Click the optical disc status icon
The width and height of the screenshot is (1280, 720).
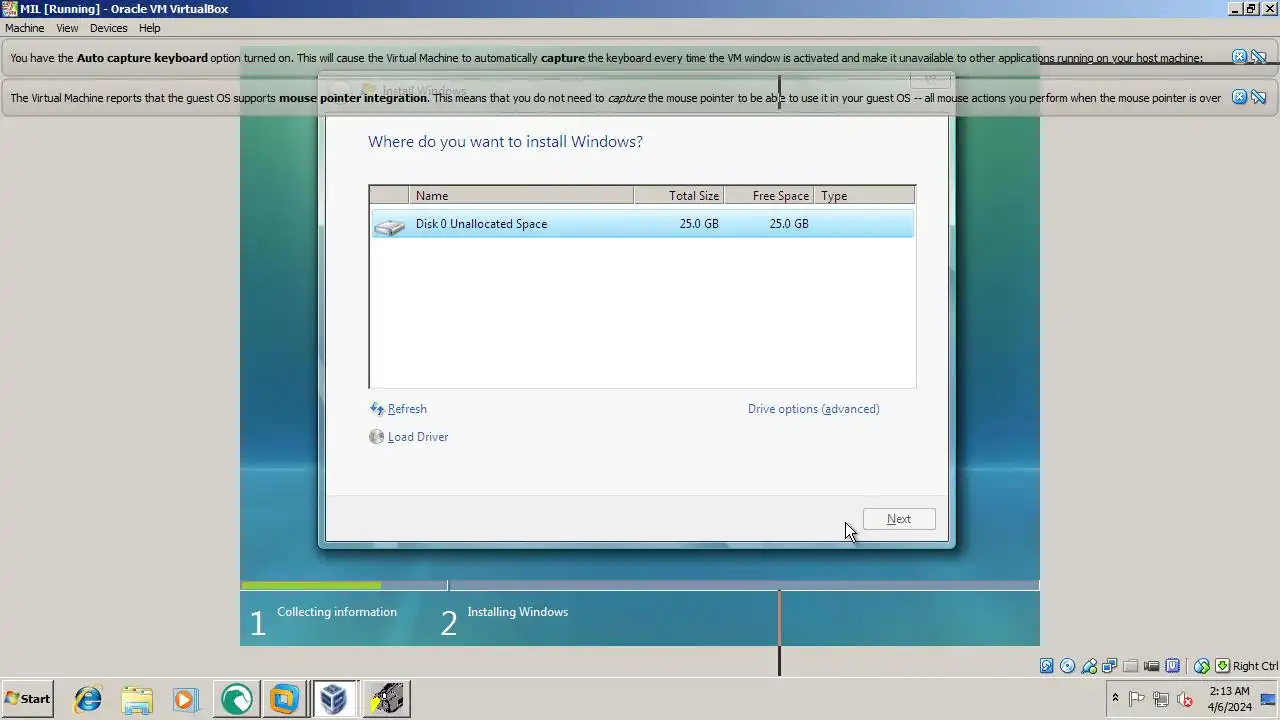[x=1068, y=666]
